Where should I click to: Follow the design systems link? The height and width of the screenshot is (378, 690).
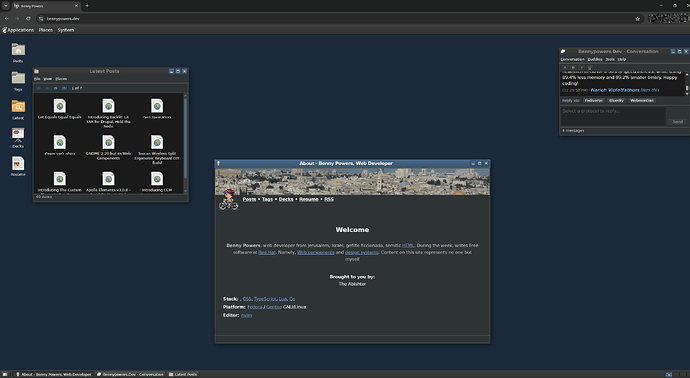362,253
